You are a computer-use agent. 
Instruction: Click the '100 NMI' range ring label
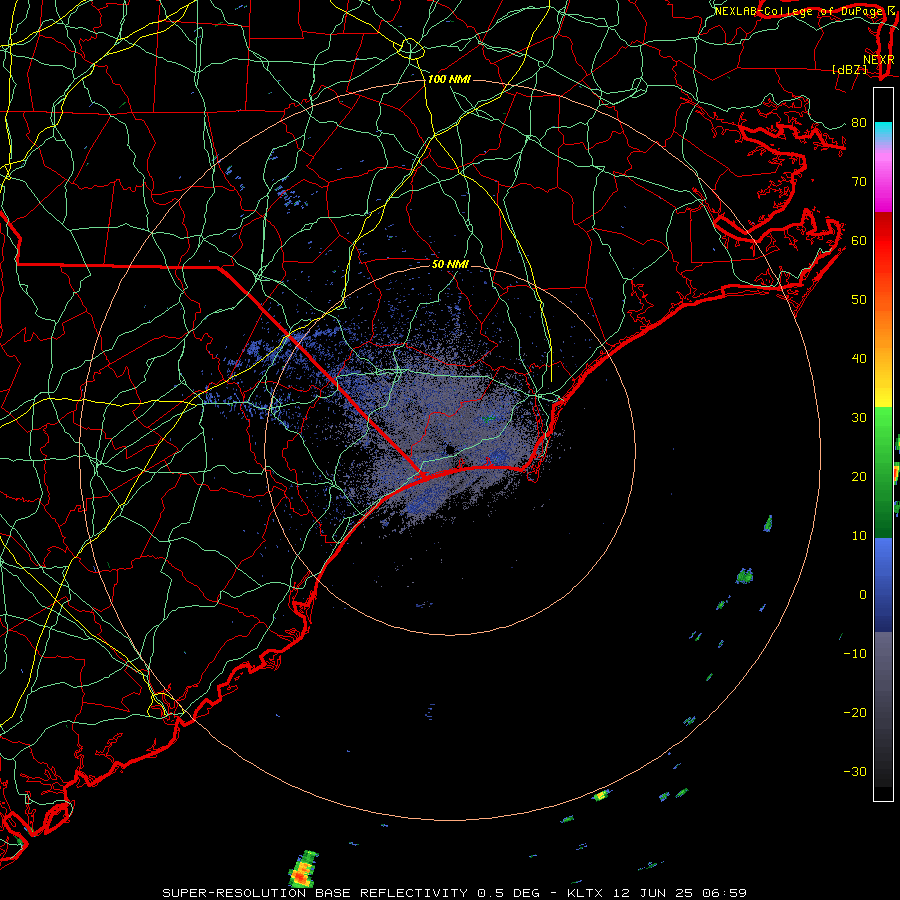tap(449, 79)
